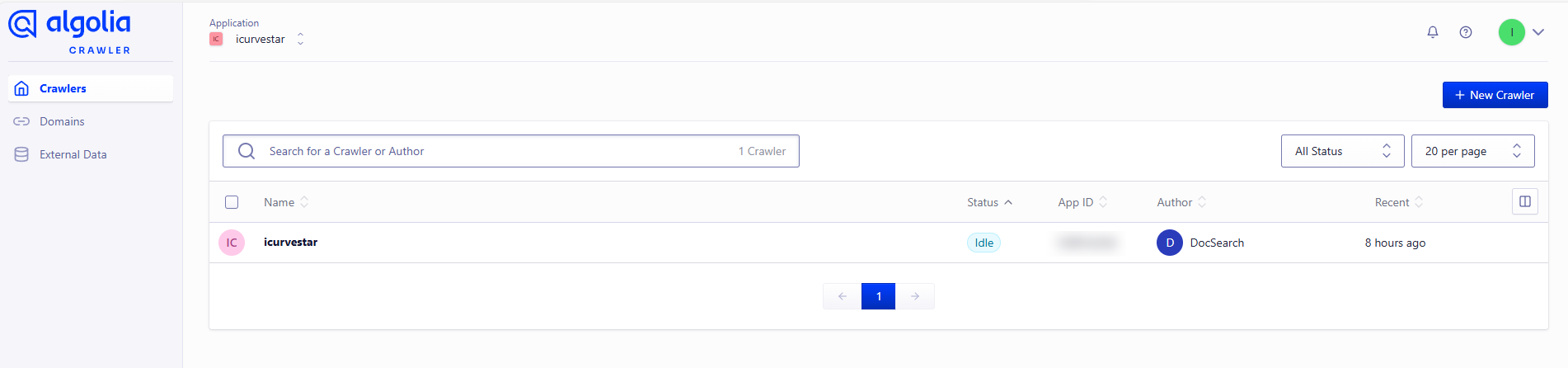Image resolution: width=1568 pixels, height=368 pixels.
Task: Open Domains in the sidebar
Action: (x=62, y=121)
